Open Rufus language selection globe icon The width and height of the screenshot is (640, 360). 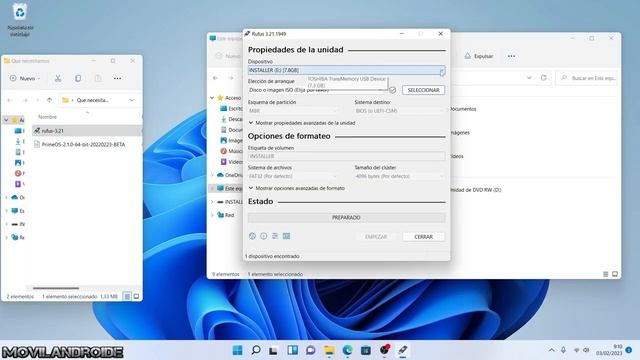pos(252,236)
